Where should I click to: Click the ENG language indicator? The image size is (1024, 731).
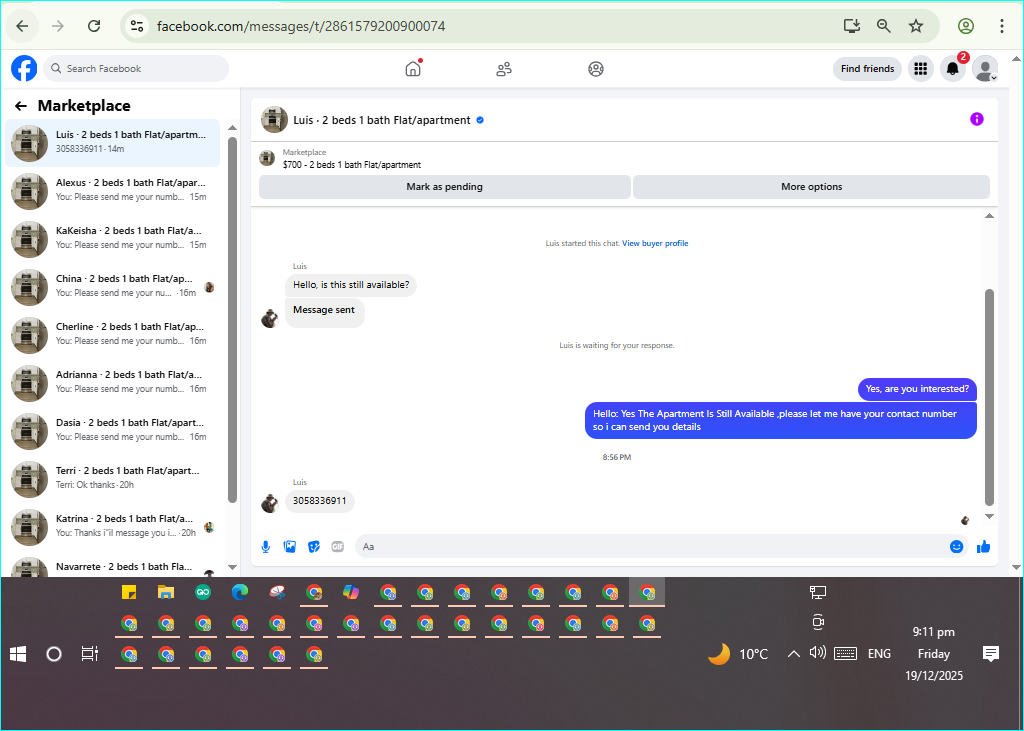(879, 654)
